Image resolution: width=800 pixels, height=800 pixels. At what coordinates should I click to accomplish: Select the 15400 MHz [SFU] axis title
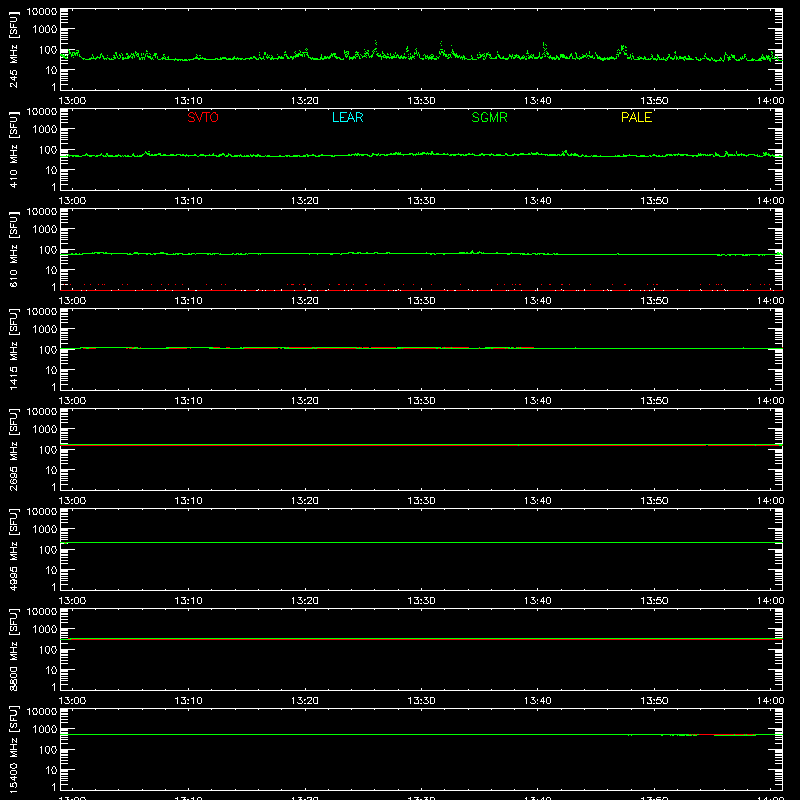tap(14, 750)
